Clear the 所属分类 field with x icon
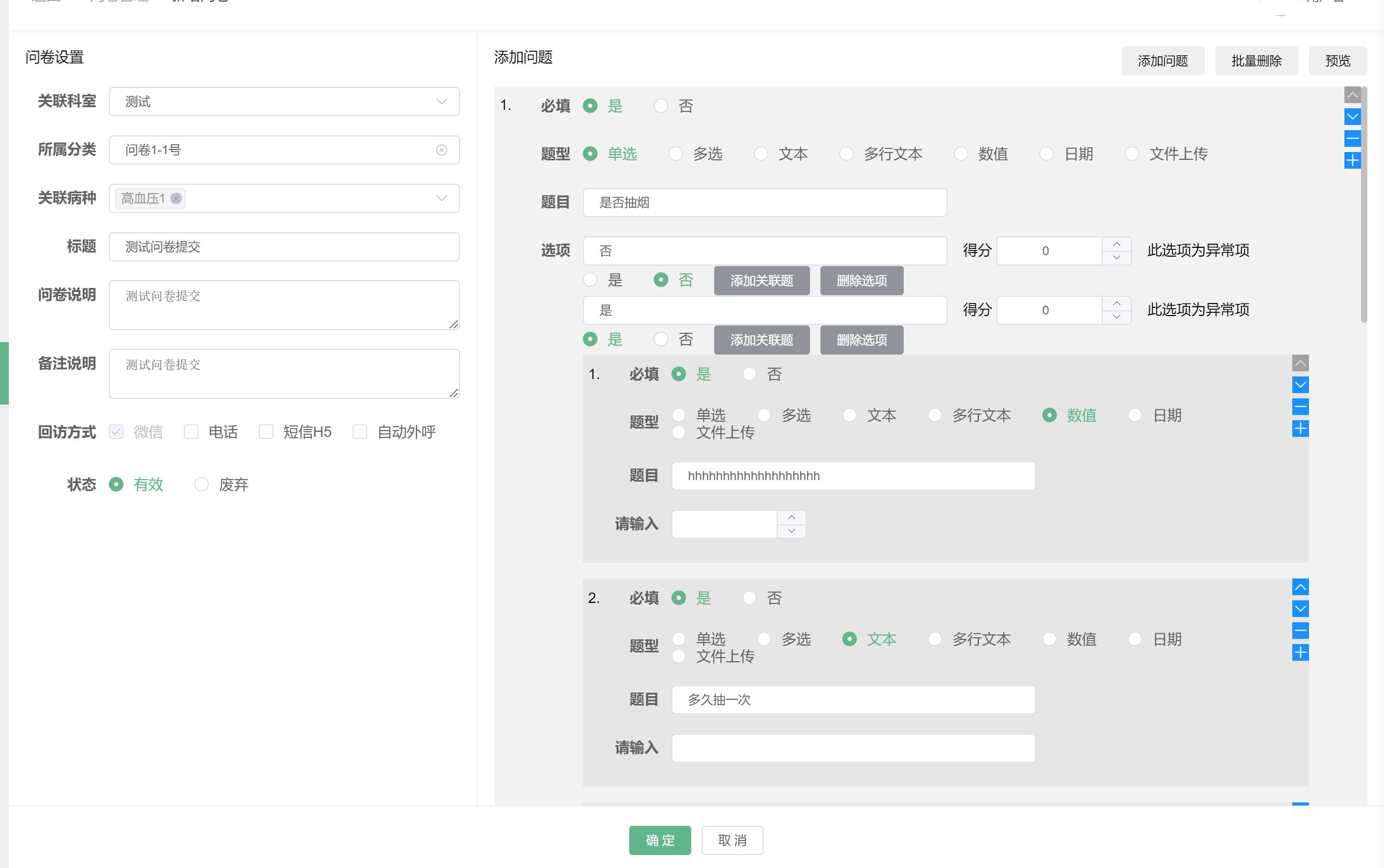 click(x=441, y=150)
